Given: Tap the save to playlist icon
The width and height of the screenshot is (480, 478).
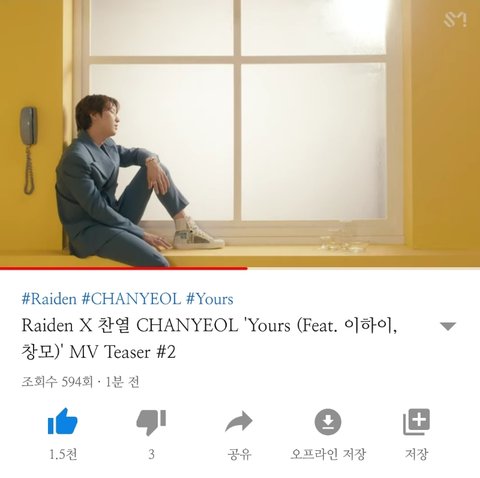Looking at the screenshot, I should tap(416, 422).
